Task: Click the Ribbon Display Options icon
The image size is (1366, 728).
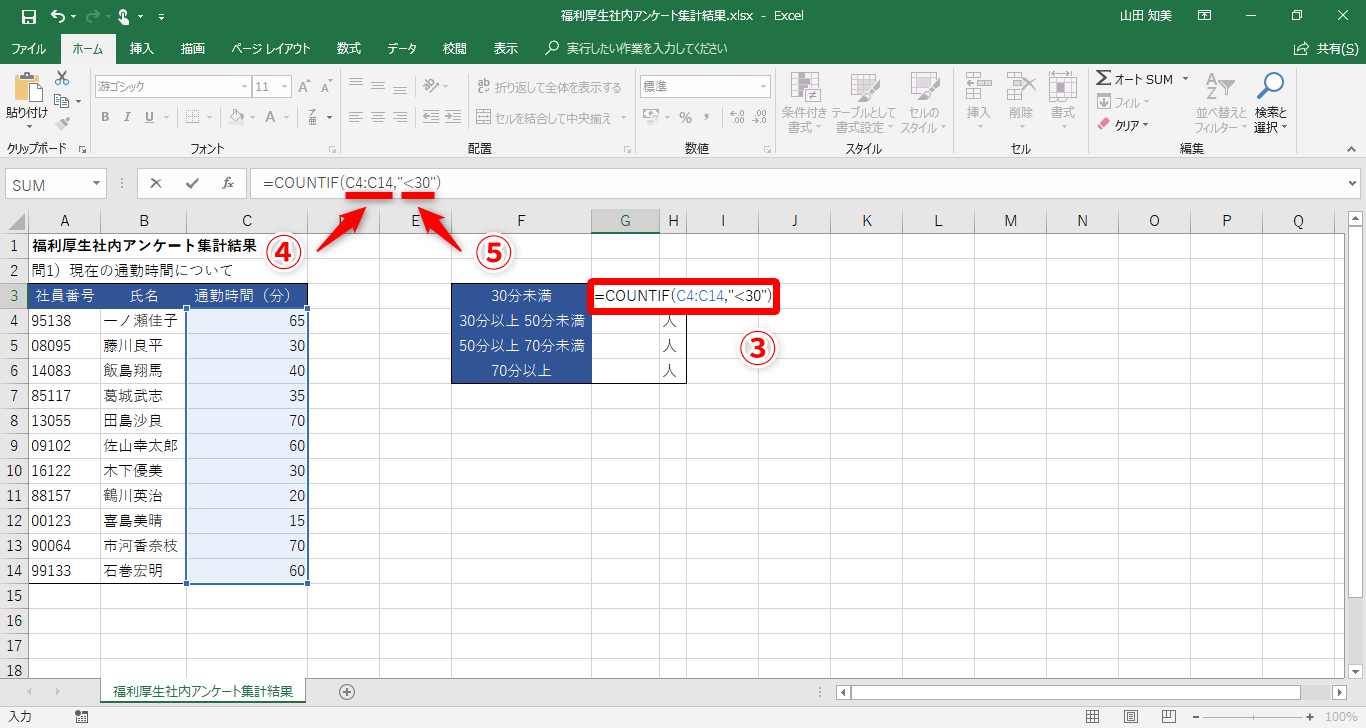Action: click(1205, 16)
